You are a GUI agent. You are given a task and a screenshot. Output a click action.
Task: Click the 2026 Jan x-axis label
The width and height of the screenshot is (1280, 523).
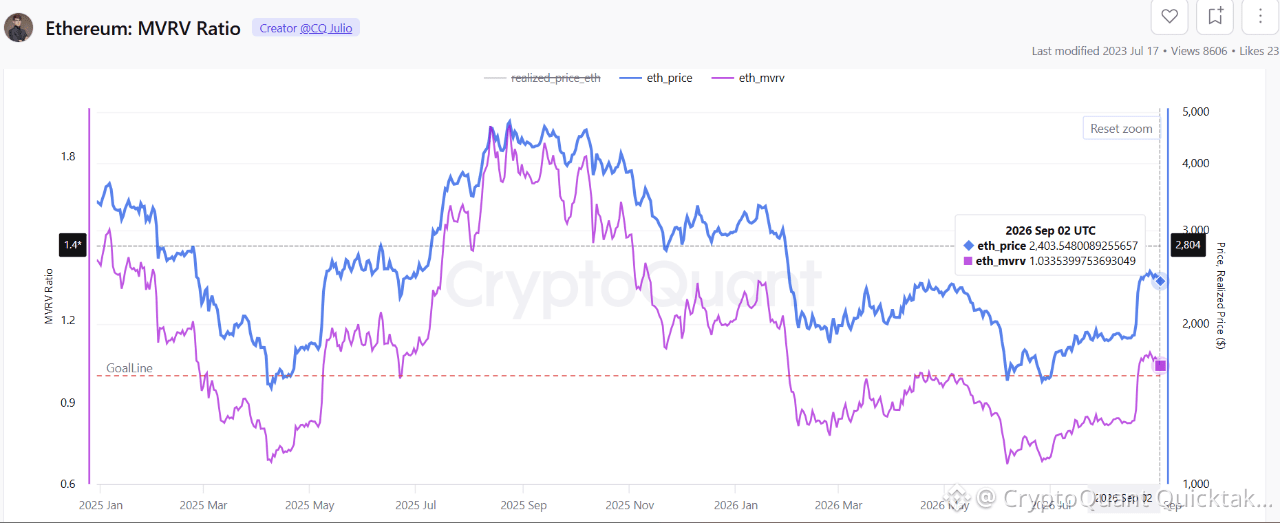point(736,505)
